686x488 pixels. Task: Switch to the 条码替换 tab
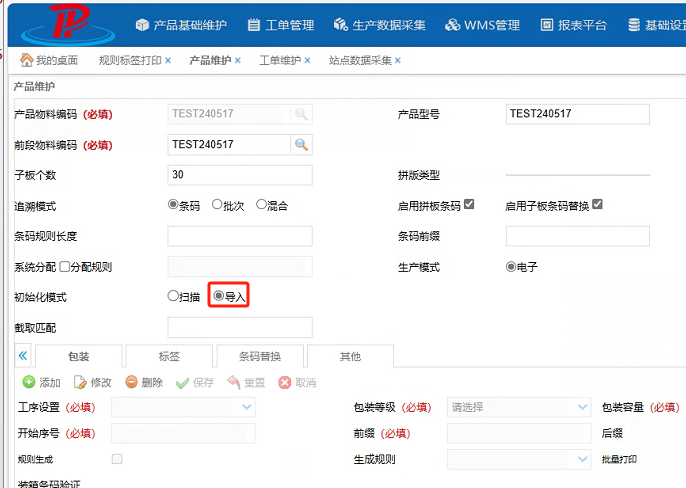coord(259,356)
